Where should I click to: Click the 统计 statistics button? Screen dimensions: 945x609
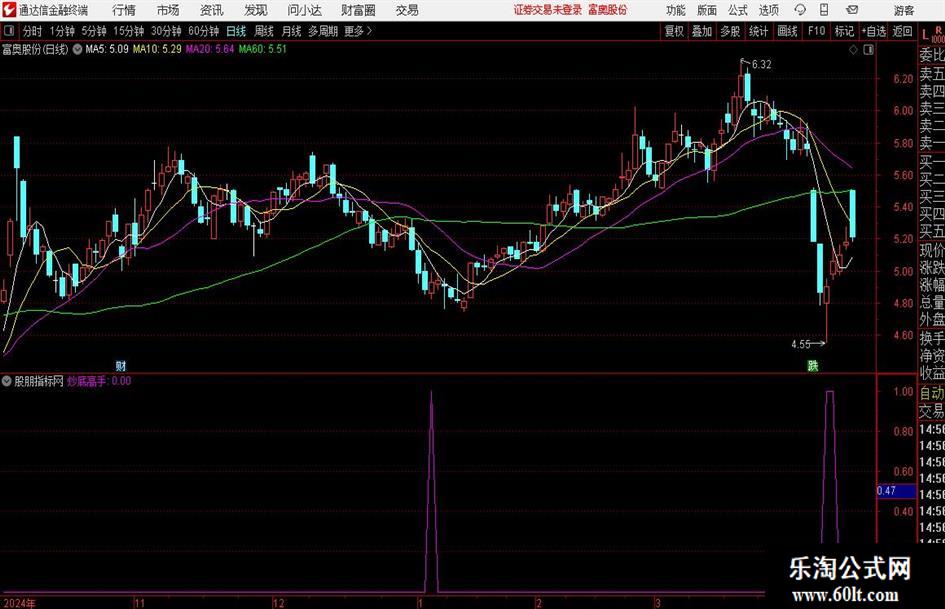pos(758,31)
